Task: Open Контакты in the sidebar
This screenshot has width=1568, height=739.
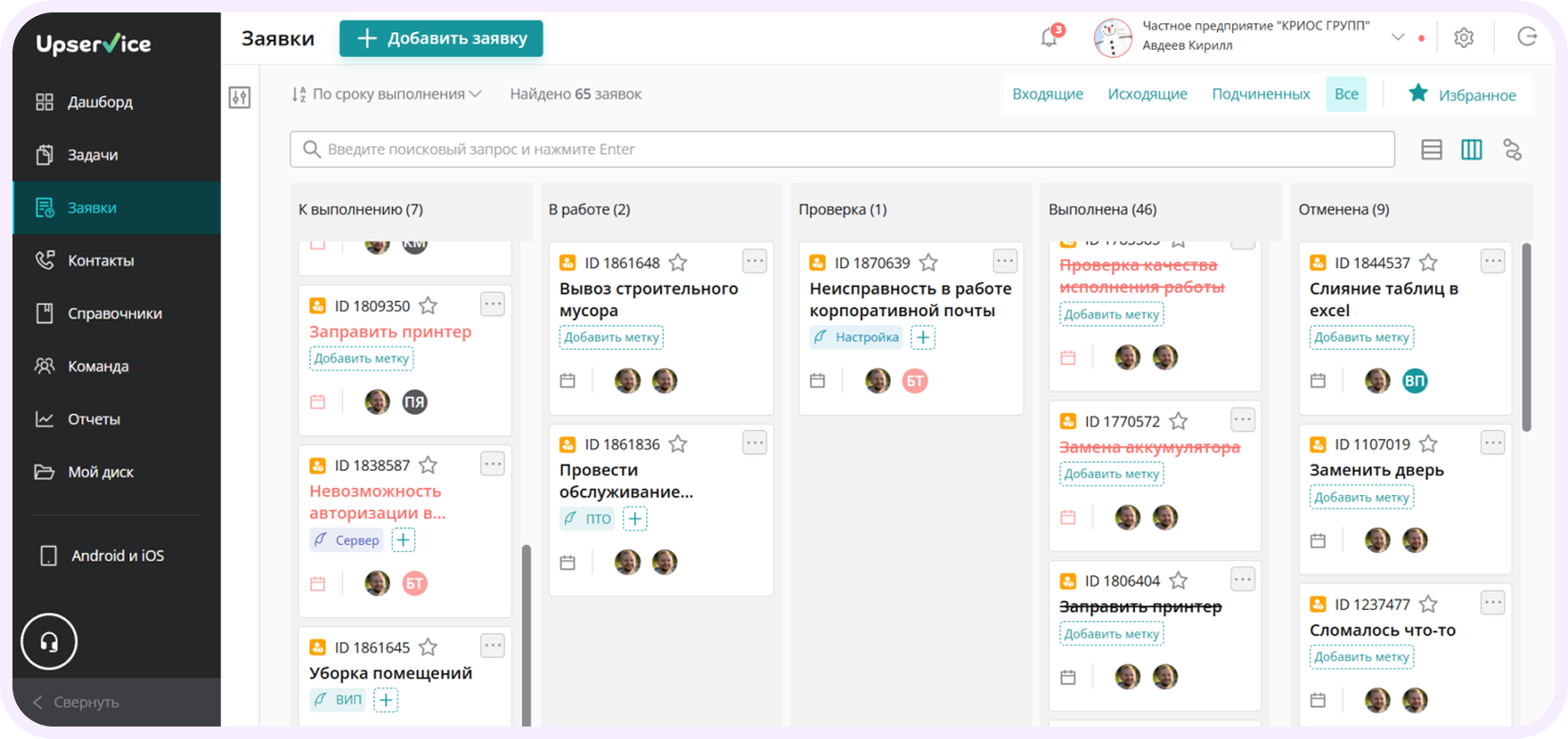Action: [117, 261]
